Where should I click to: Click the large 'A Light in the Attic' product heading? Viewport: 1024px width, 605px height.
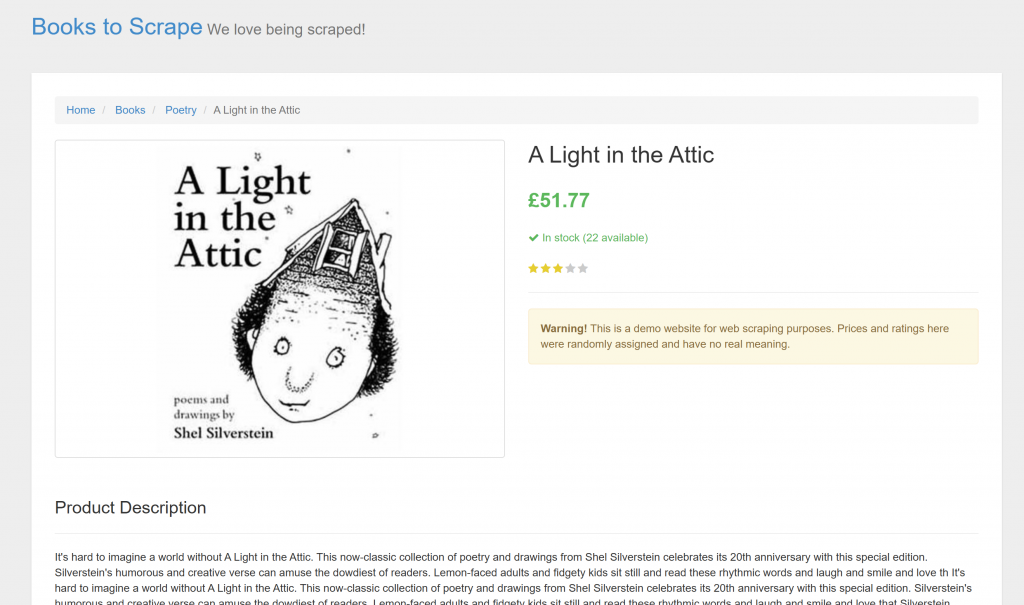pyautogui.click(x=621, y=155)
